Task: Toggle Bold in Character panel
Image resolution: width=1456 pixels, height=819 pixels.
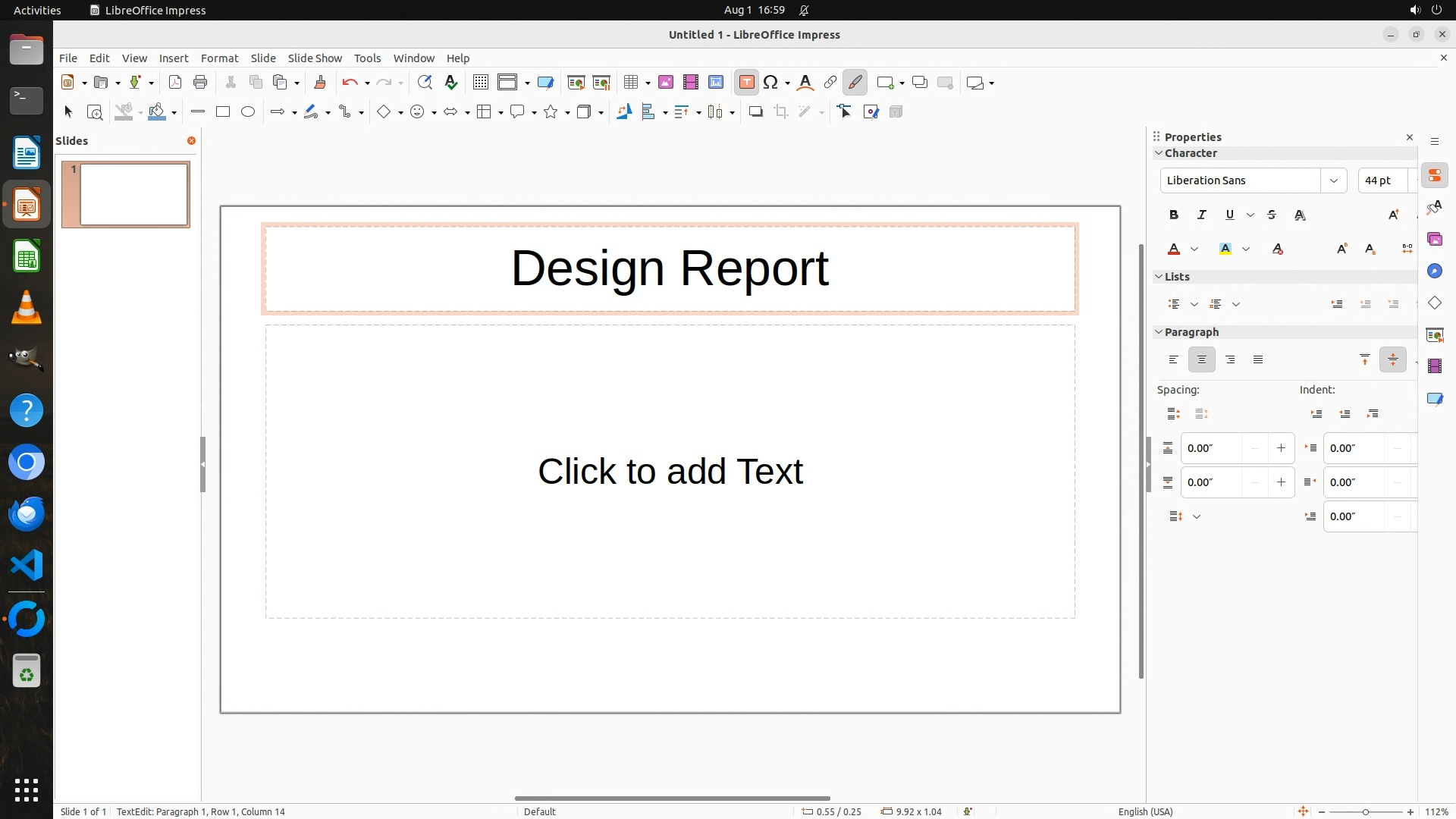Action: pos(1174,215)
